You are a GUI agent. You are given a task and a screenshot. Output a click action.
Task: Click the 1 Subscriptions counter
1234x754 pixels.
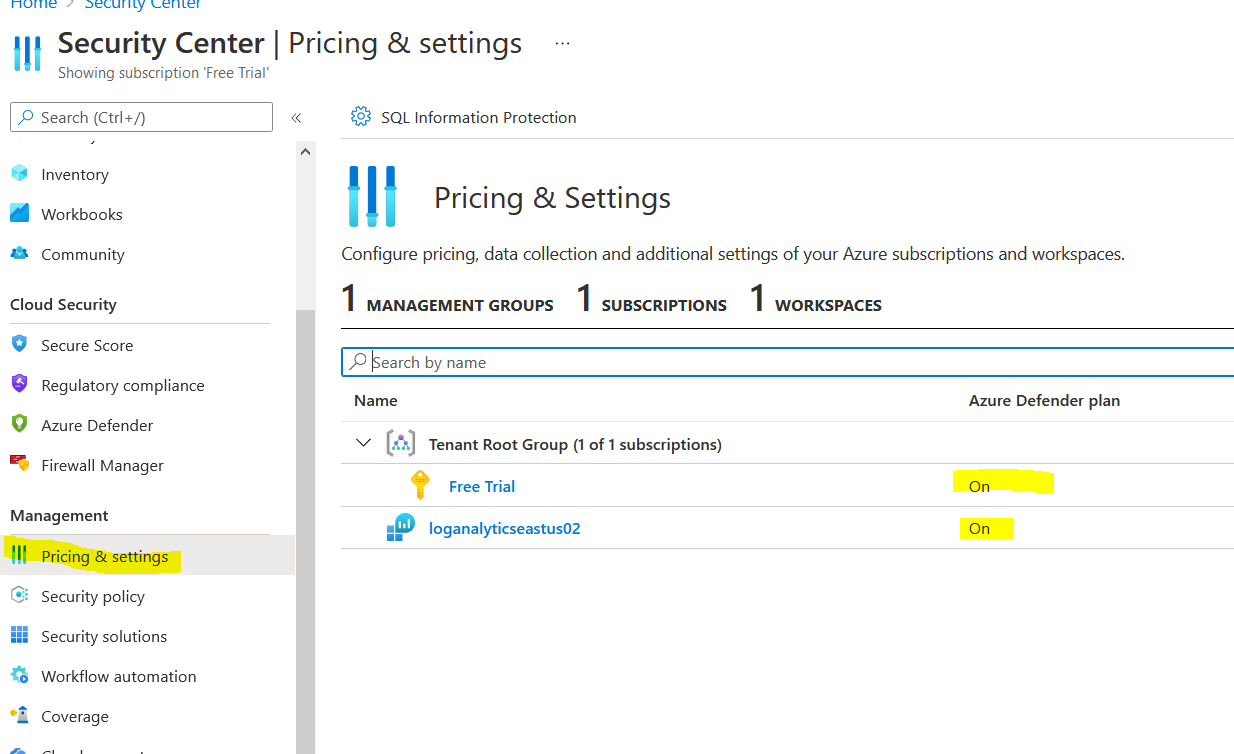(x=652, y=299)
